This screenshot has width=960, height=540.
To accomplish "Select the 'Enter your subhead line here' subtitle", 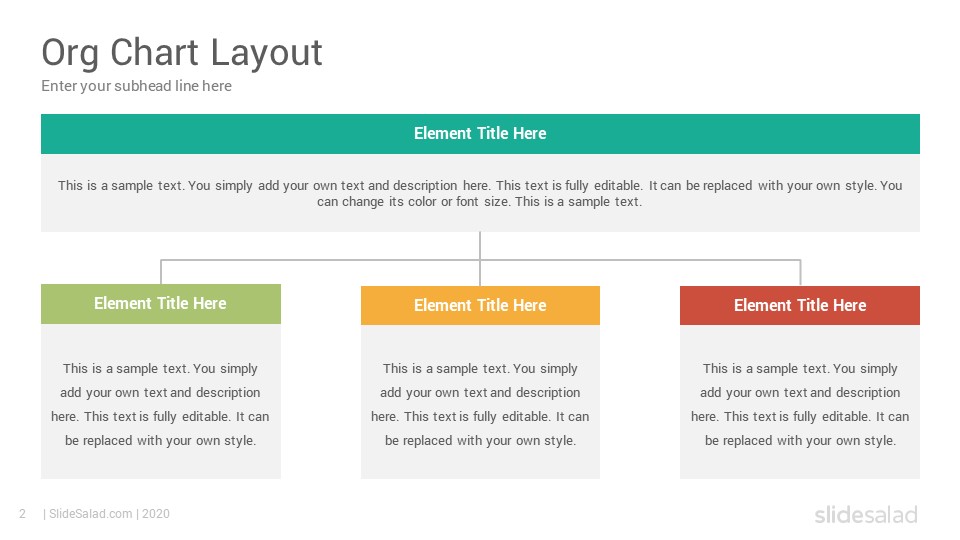I will point(137,86).
